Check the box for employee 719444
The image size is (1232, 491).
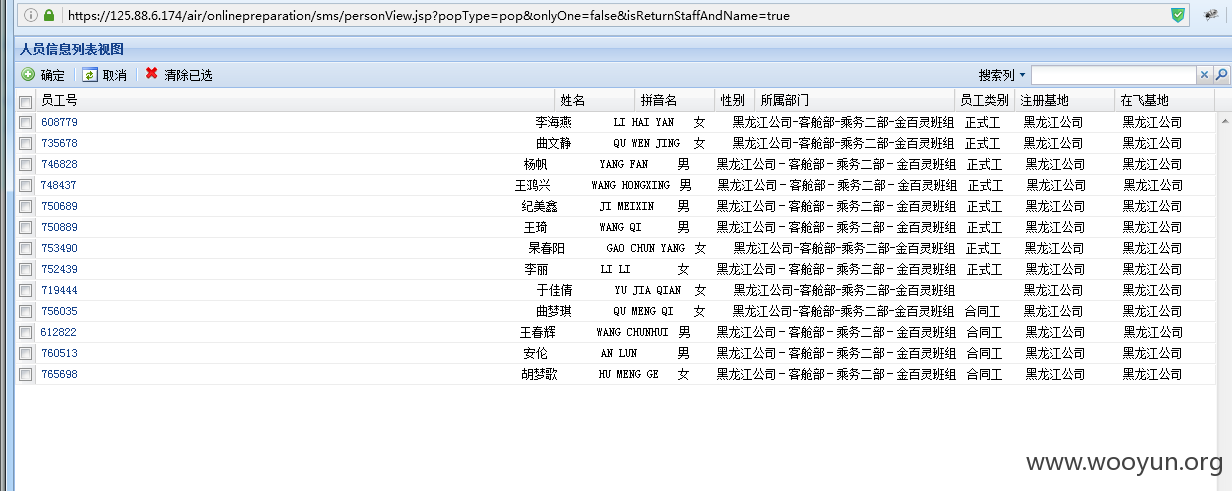(x=25, y=290)
